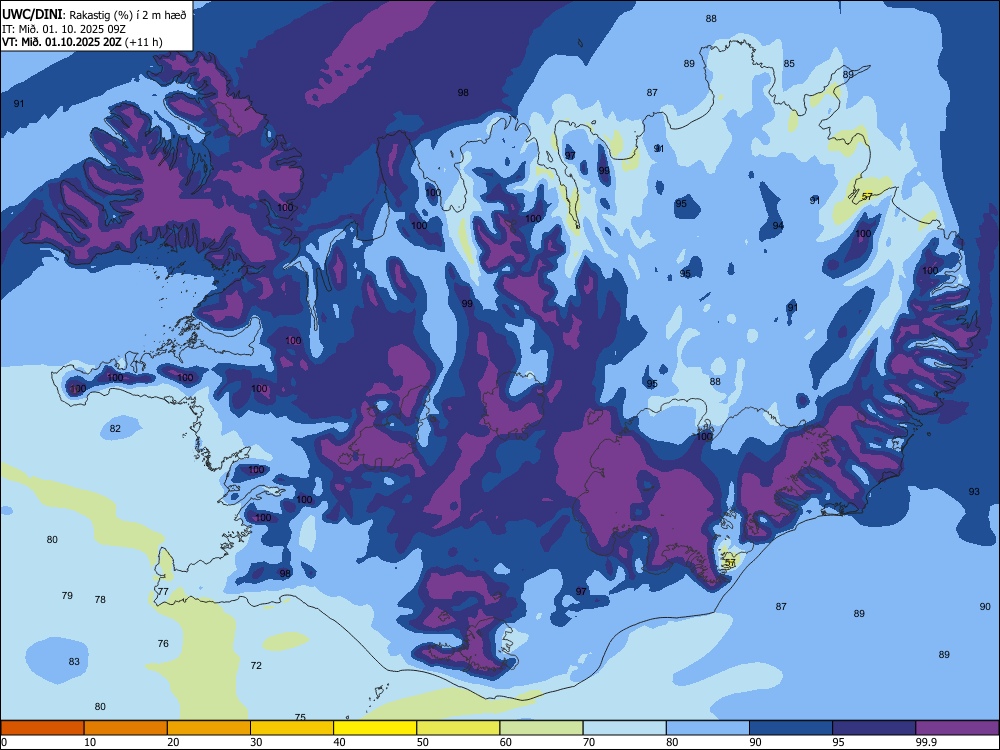
Task: Click the humidity value 75 near the bottom edge
Action: (300, 717)
